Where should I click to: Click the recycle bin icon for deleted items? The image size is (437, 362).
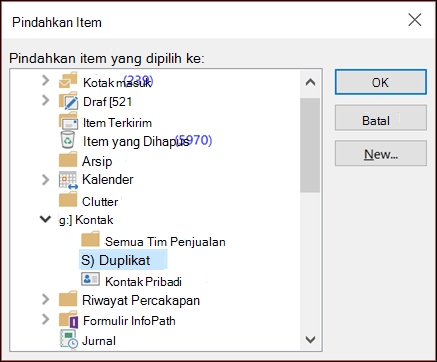[x=67, y=139]
